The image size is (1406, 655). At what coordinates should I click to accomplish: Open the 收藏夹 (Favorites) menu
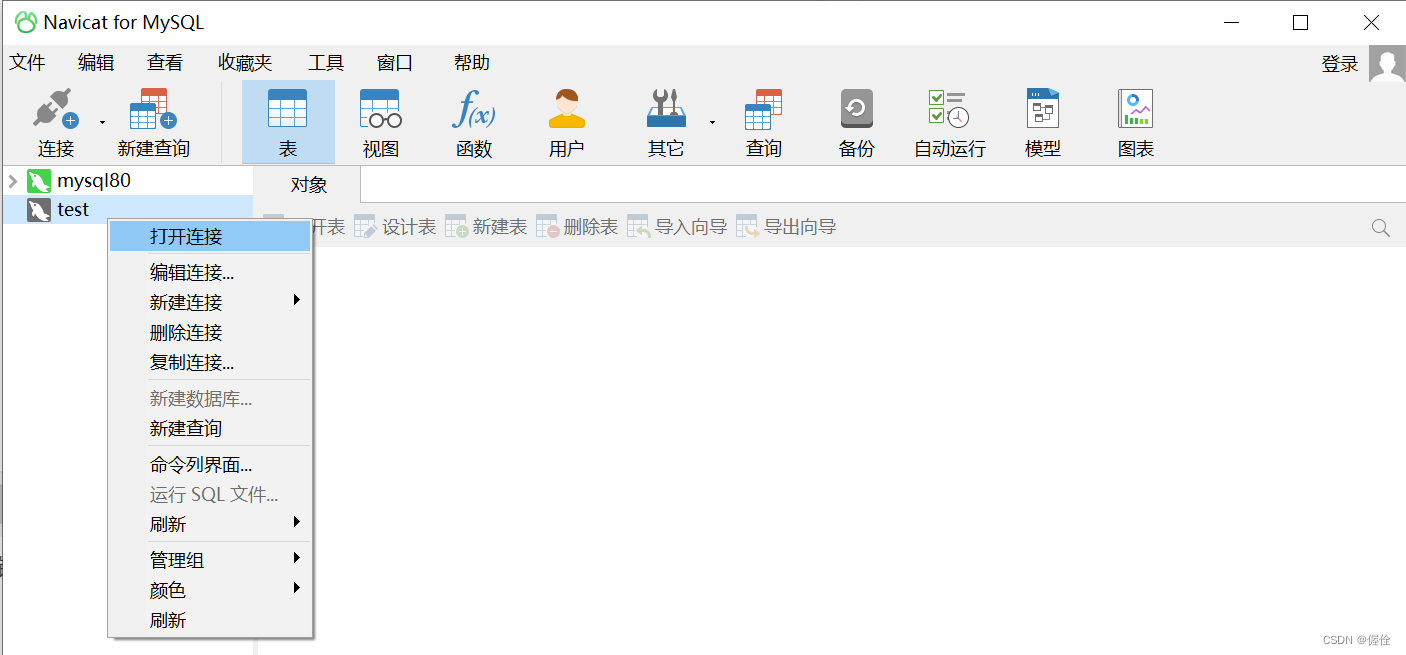(x=245, y=63)
